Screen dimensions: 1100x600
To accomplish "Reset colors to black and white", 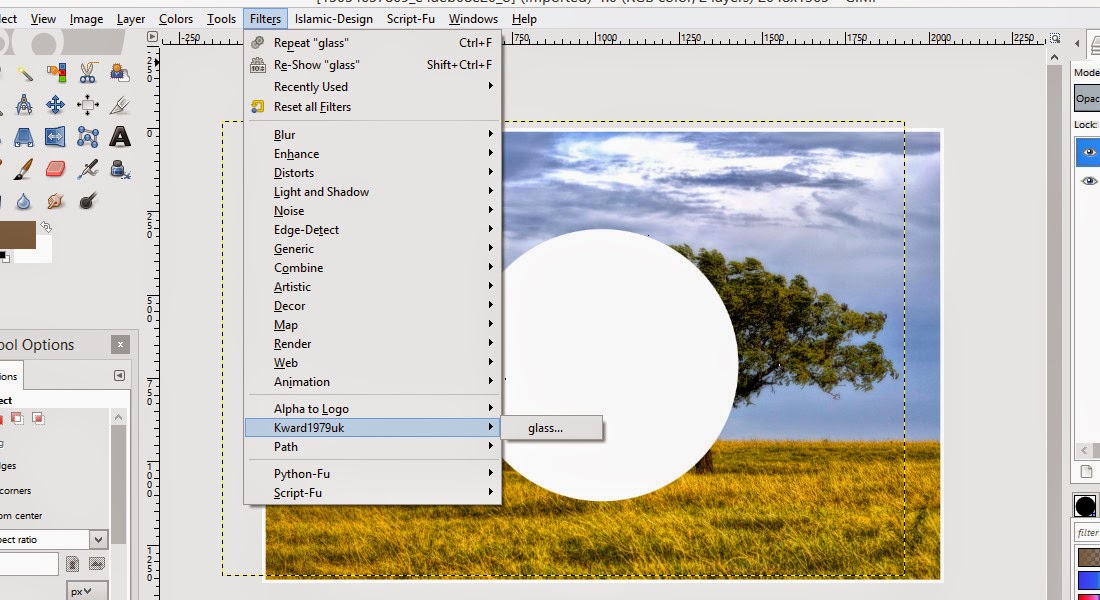I will tap(4, 258).
